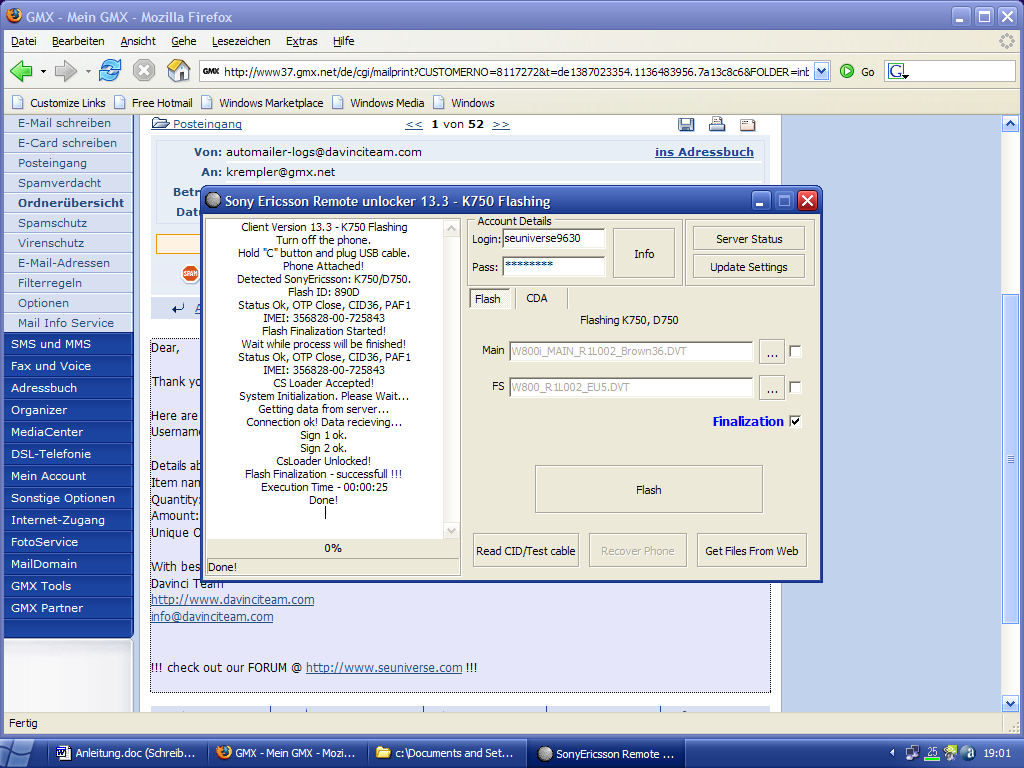Switch to SonyEricsson Remote taskbar item
Image resolution: width=1024 pixels, height=768 pixels.
[x=605, y=754]
